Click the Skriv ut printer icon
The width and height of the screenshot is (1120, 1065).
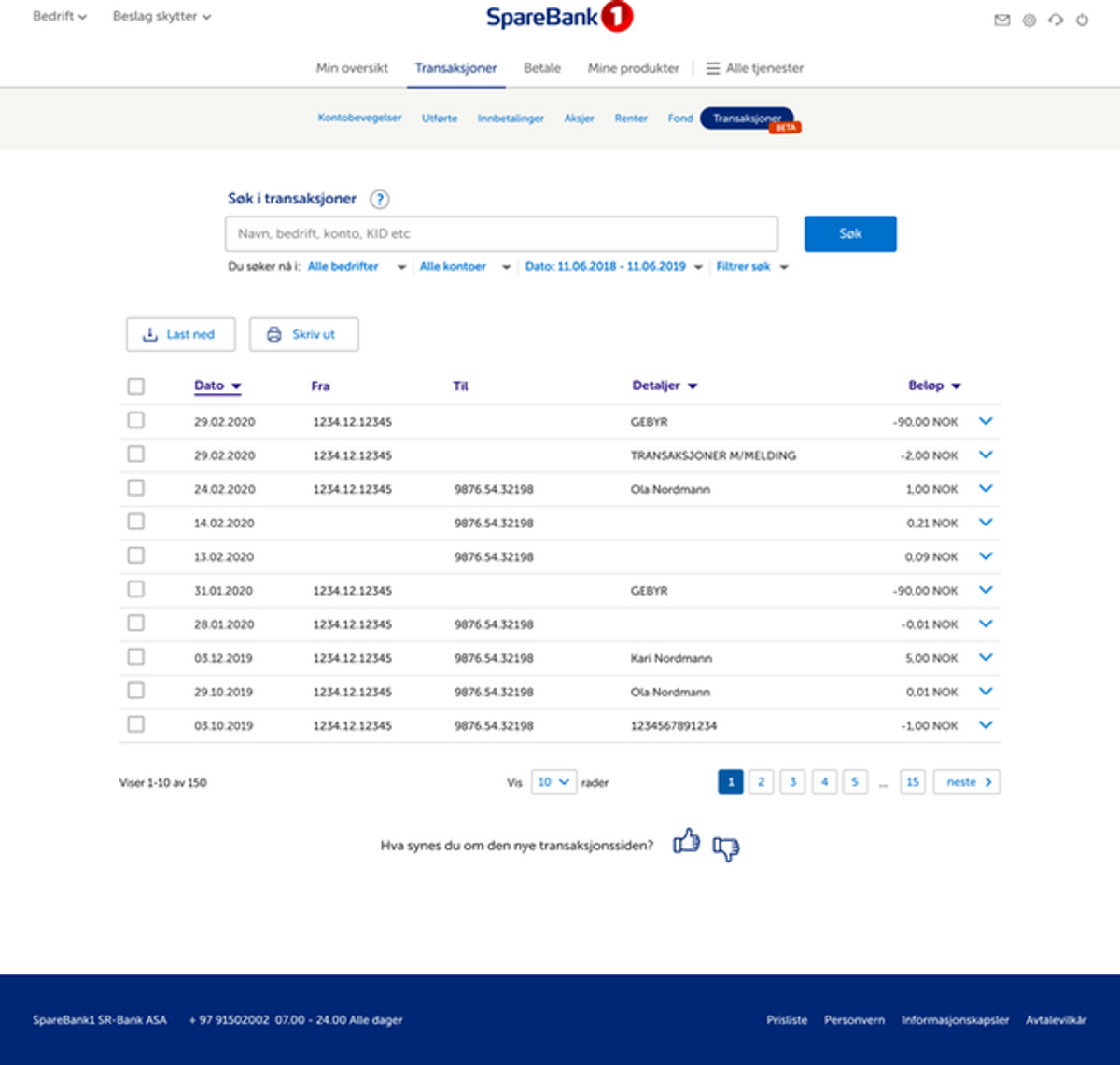coord(273,334)
